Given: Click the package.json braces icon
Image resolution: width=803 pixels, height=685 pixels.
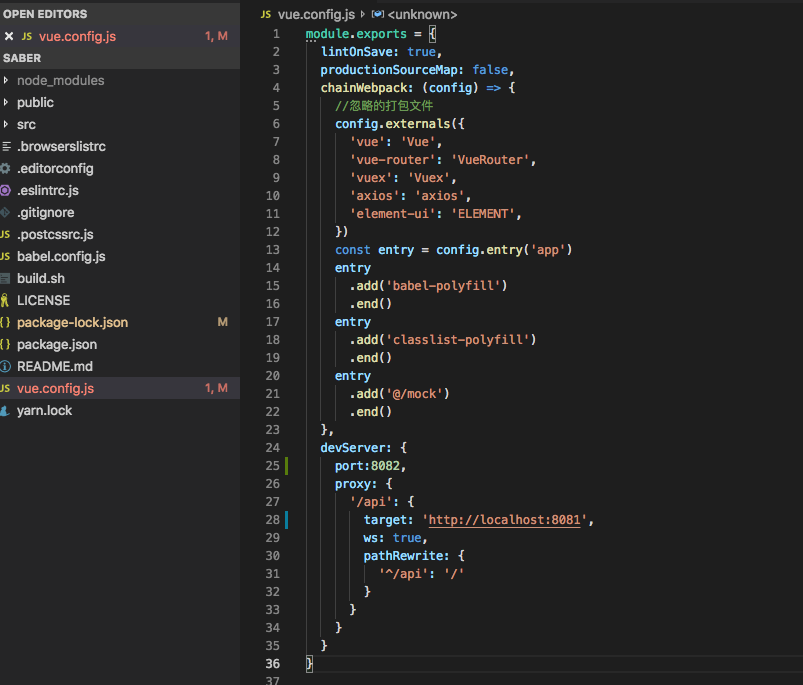Looking at the screenshot, I should click(x=5, y=345).
